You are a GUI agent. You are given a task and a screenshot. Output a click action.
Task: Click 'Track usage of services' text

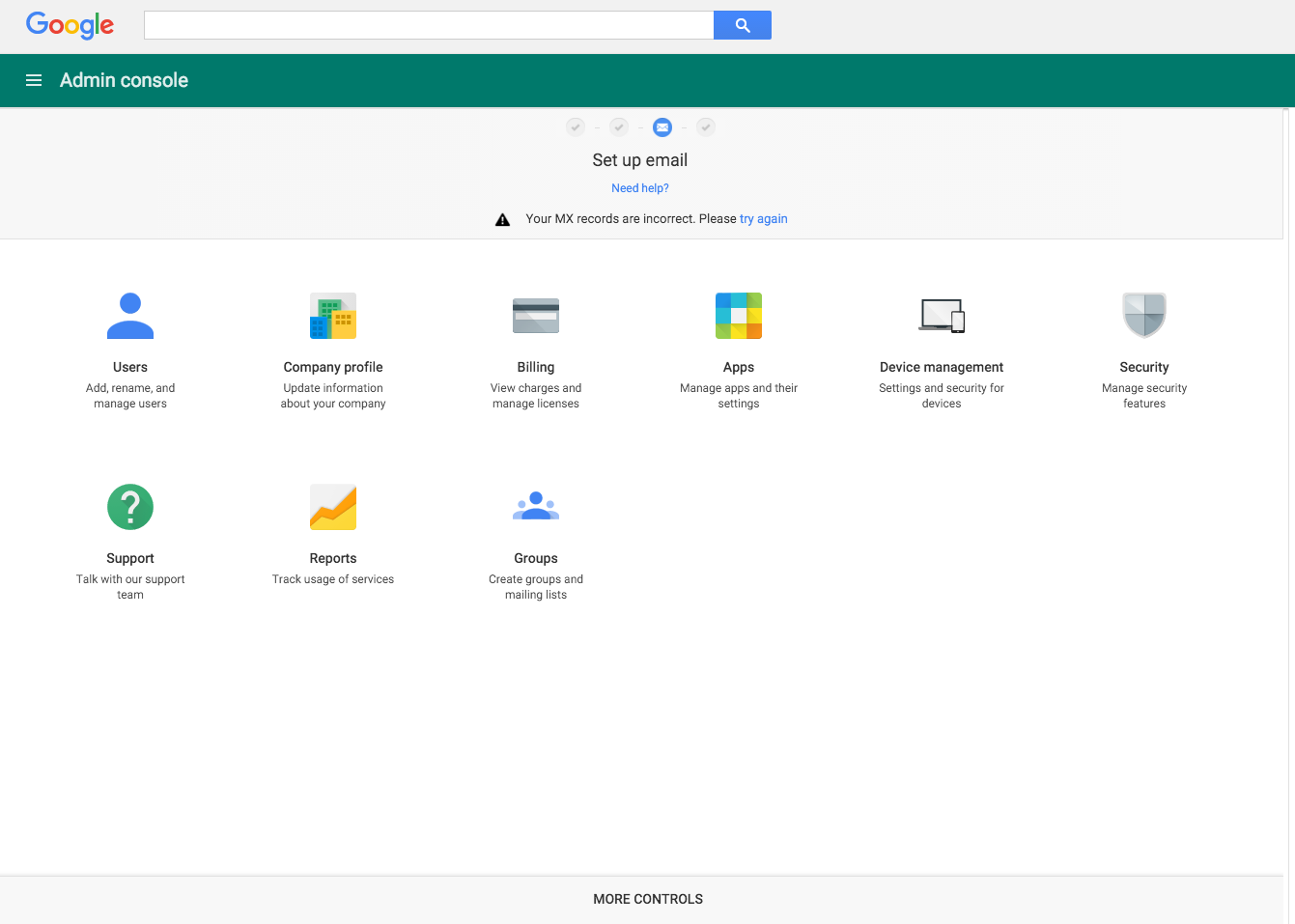point(333,579)
